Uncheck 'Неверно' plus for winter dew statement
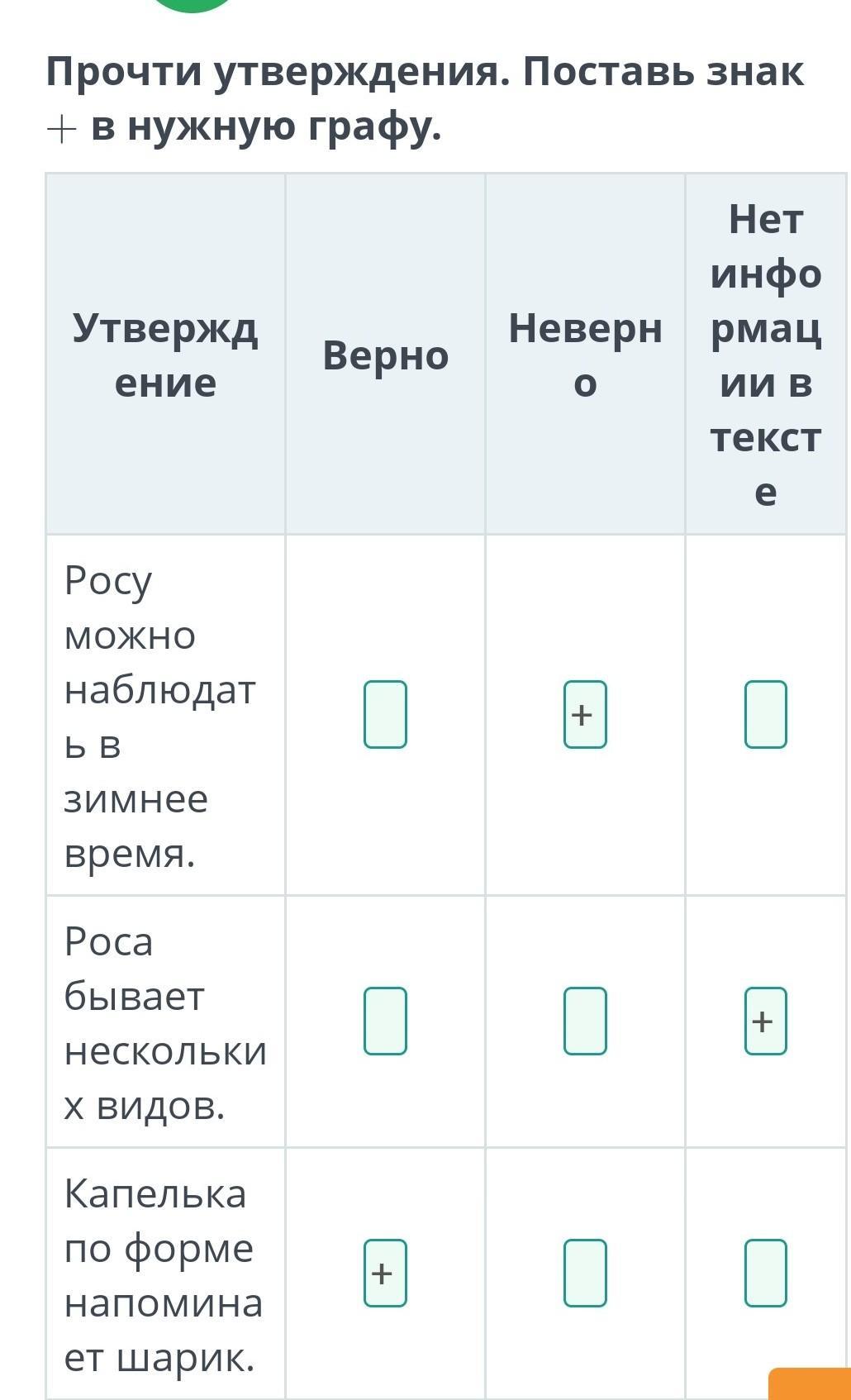Viewport: 851px width, 1400px height. click(585, 714)
